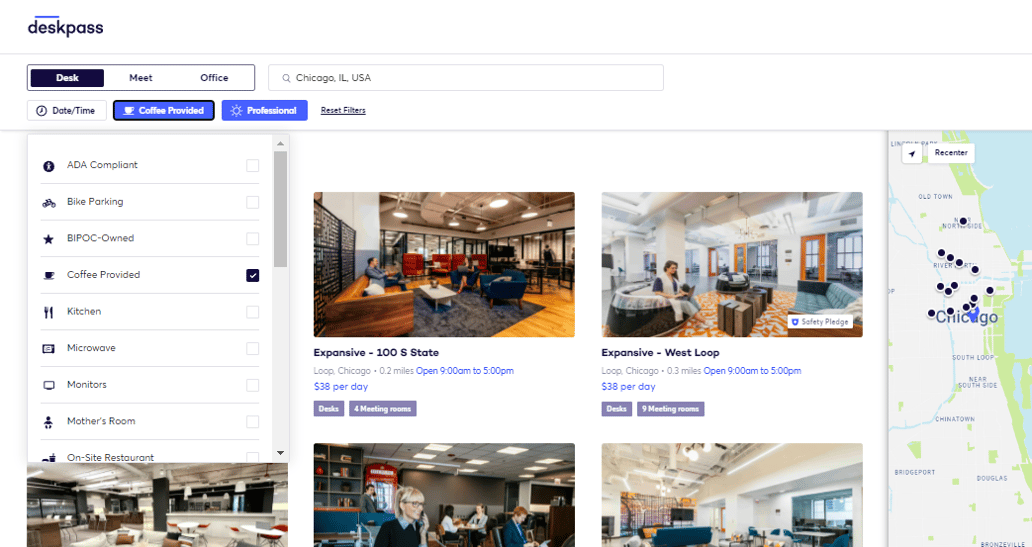Screen dimensions: 1032x547
Task: Switch to the Office tab
Action: [215, 78]
